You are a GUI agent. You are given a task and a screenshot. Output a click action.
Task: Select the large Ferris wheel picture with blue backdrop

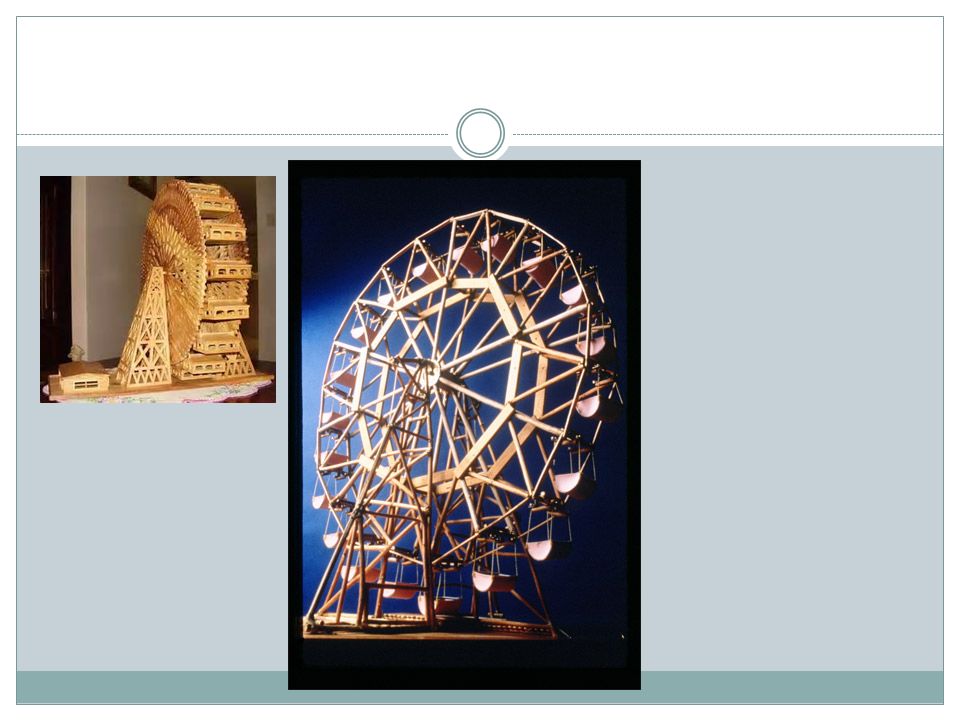pos(465,425)
